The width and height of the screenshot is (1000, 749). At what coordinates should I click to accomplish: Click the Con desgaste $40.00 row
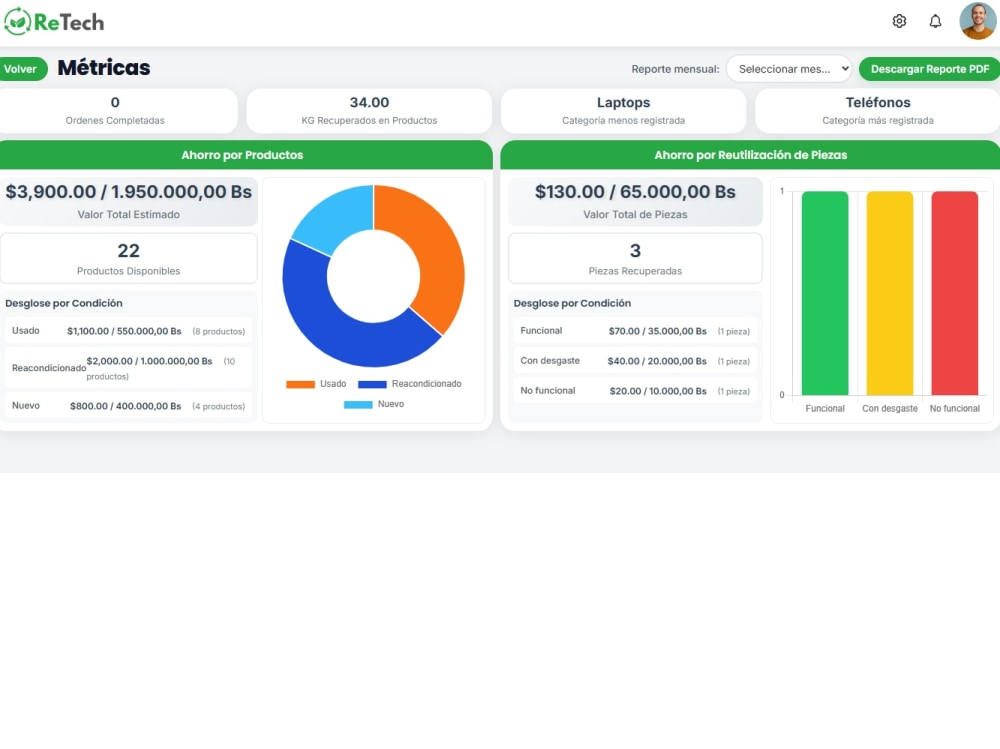[x=635, y=361]
